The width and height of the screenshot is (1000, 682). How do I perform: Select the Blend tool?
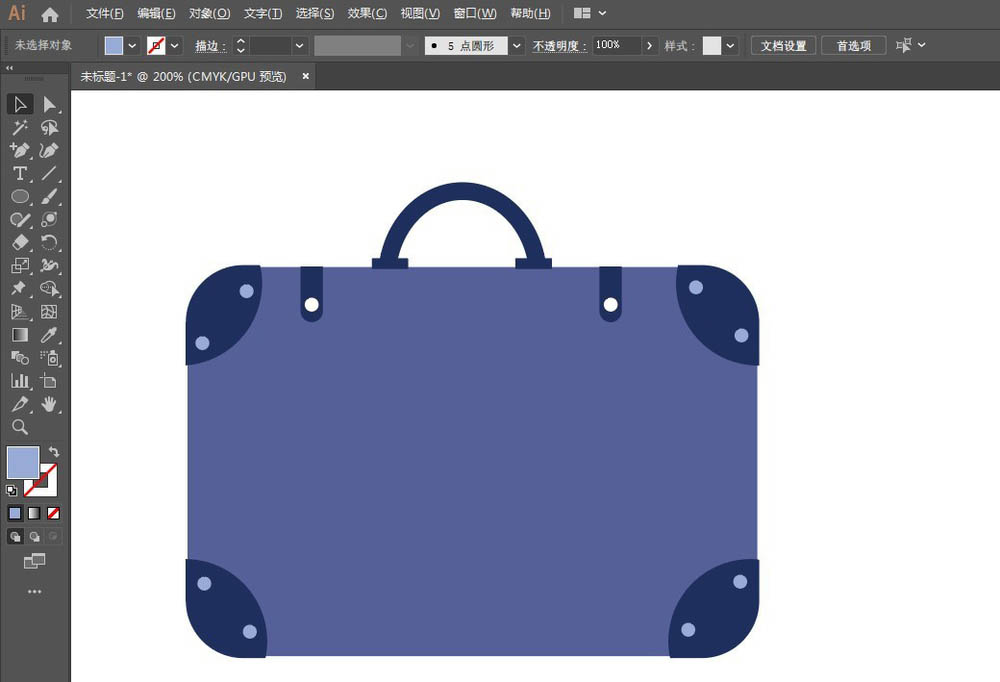point(20,358)
